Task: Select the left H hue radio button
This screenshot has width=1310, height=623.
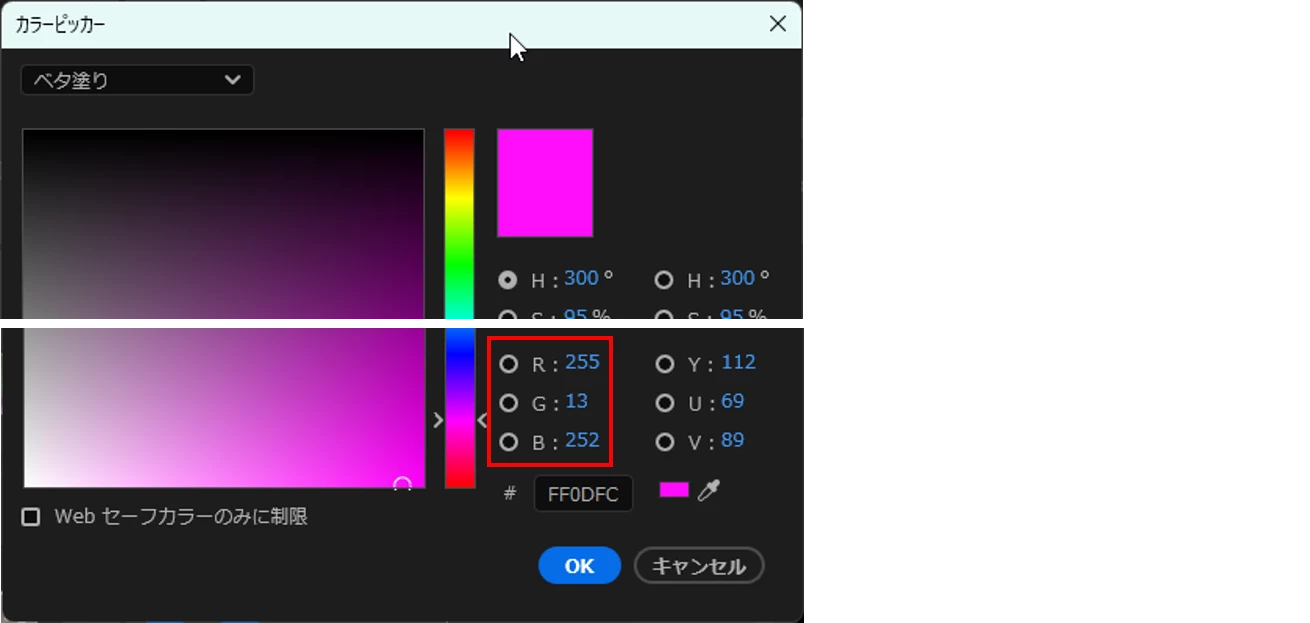Action: point(508,280)
